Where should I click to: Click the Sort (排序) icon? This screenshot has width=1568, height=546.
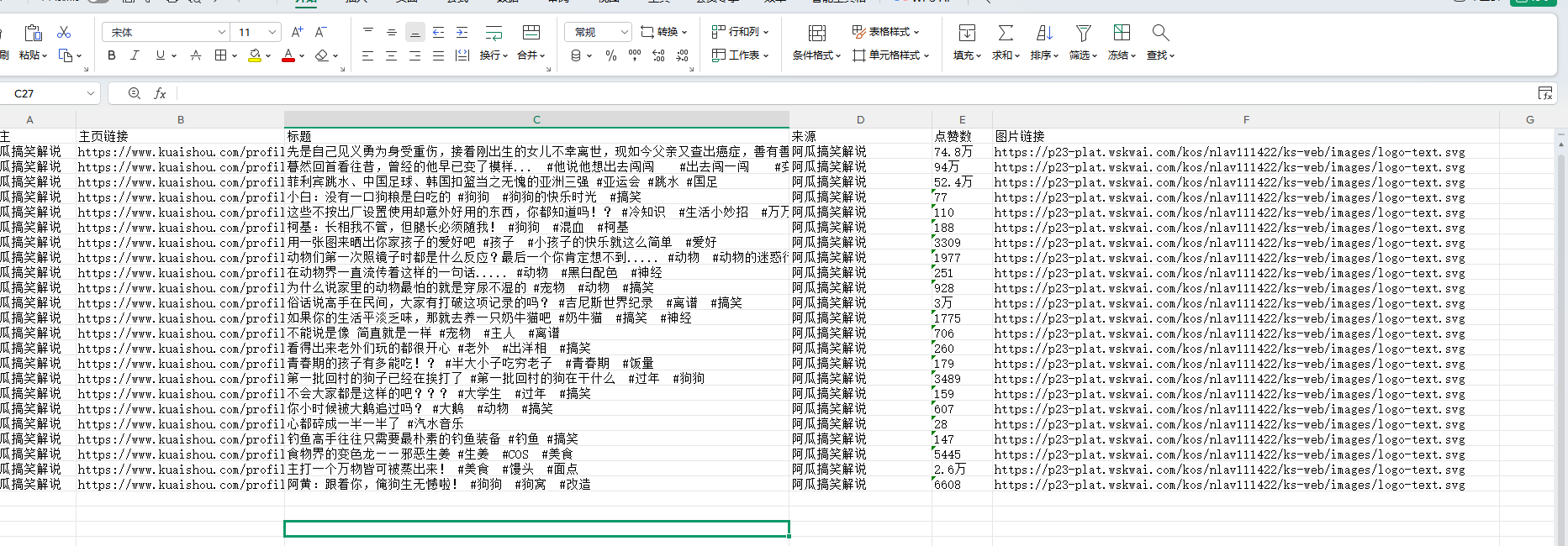coord(1044,33)
